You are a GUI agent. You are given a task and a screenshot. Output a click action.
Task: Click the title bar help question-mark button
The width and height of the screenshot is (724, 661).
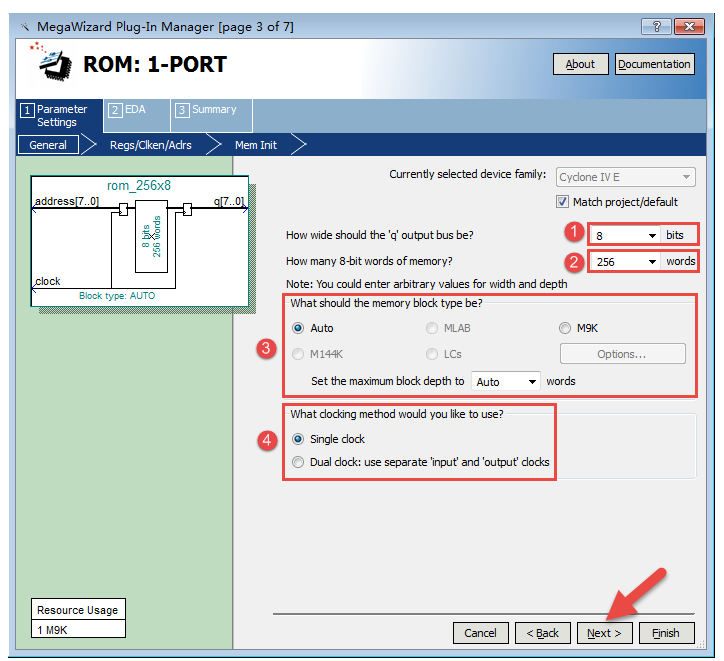[656, 26]
